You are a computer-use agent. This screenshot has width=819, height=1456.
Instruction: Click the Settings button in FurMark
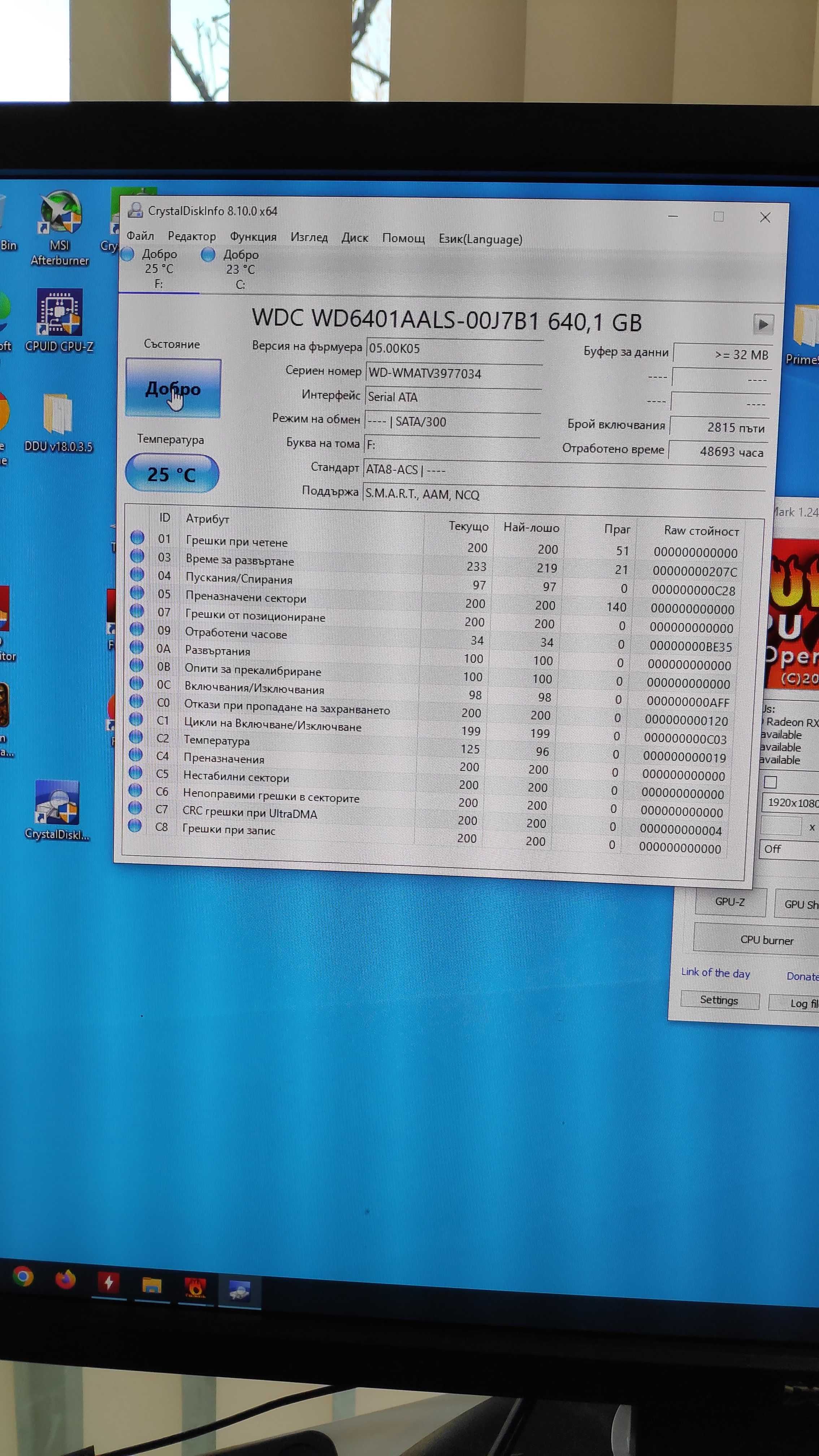(719, 1000)
